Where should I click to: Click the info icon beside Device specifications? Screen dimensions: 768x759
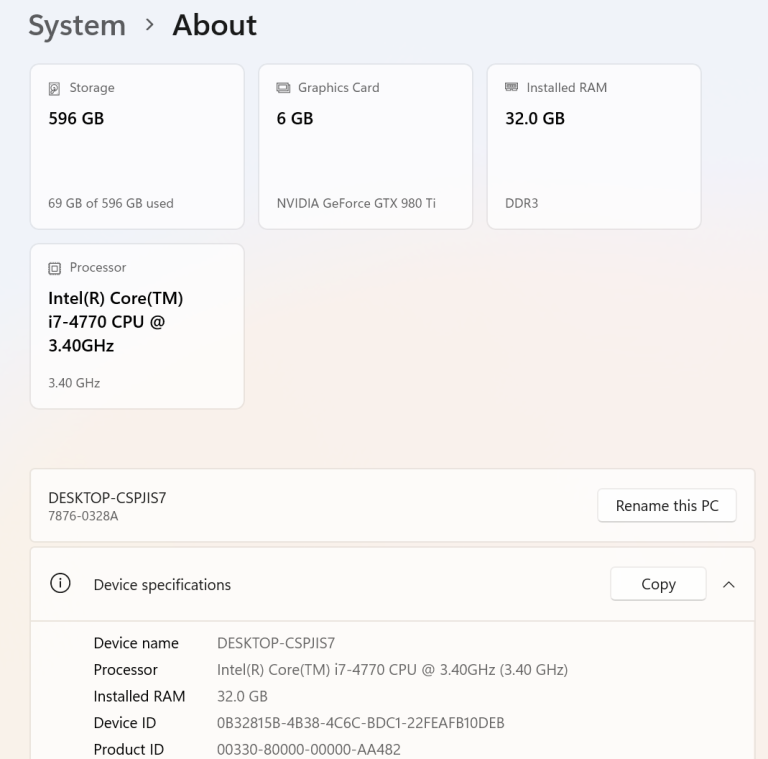tap(60, 584)
